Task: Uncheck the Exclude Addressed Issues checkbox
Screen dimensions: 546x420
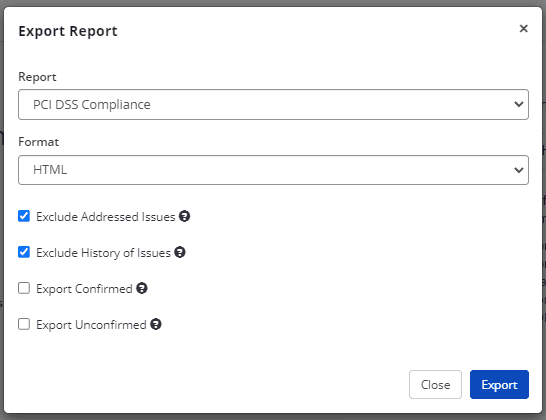Action: pyautogui.click(x=24, y=216)
